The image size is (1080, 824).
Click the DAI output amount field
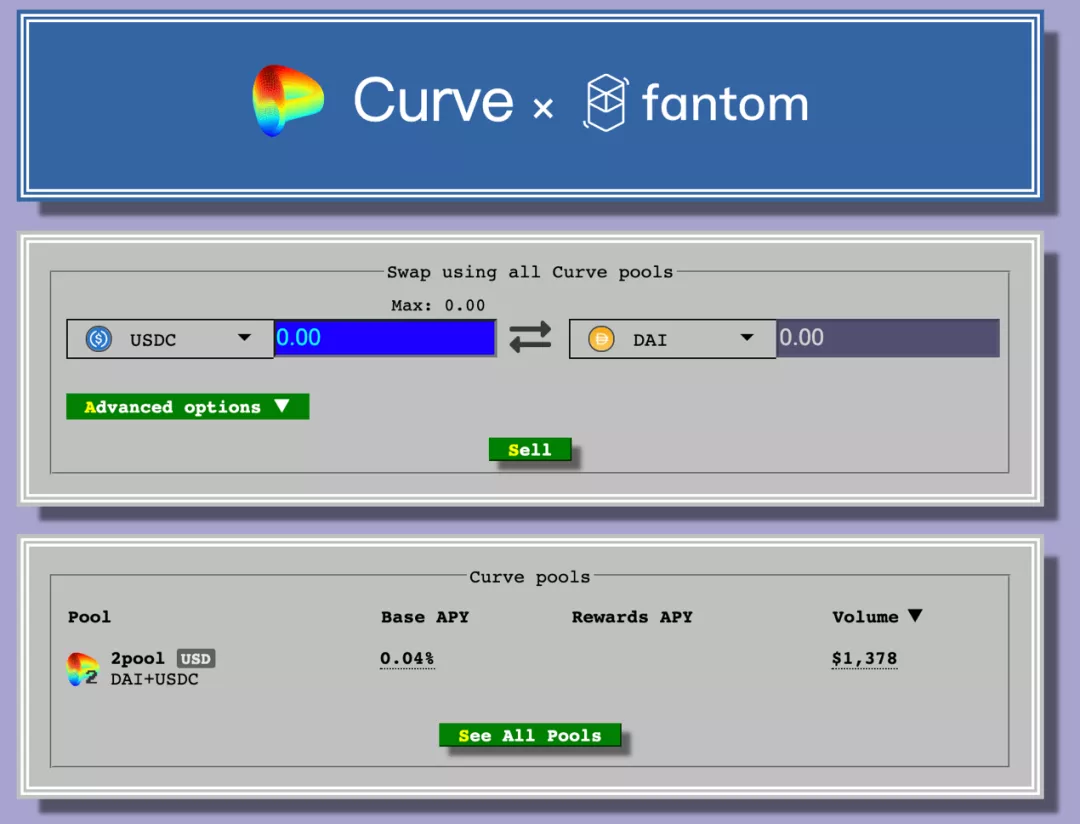pos(887,338)
